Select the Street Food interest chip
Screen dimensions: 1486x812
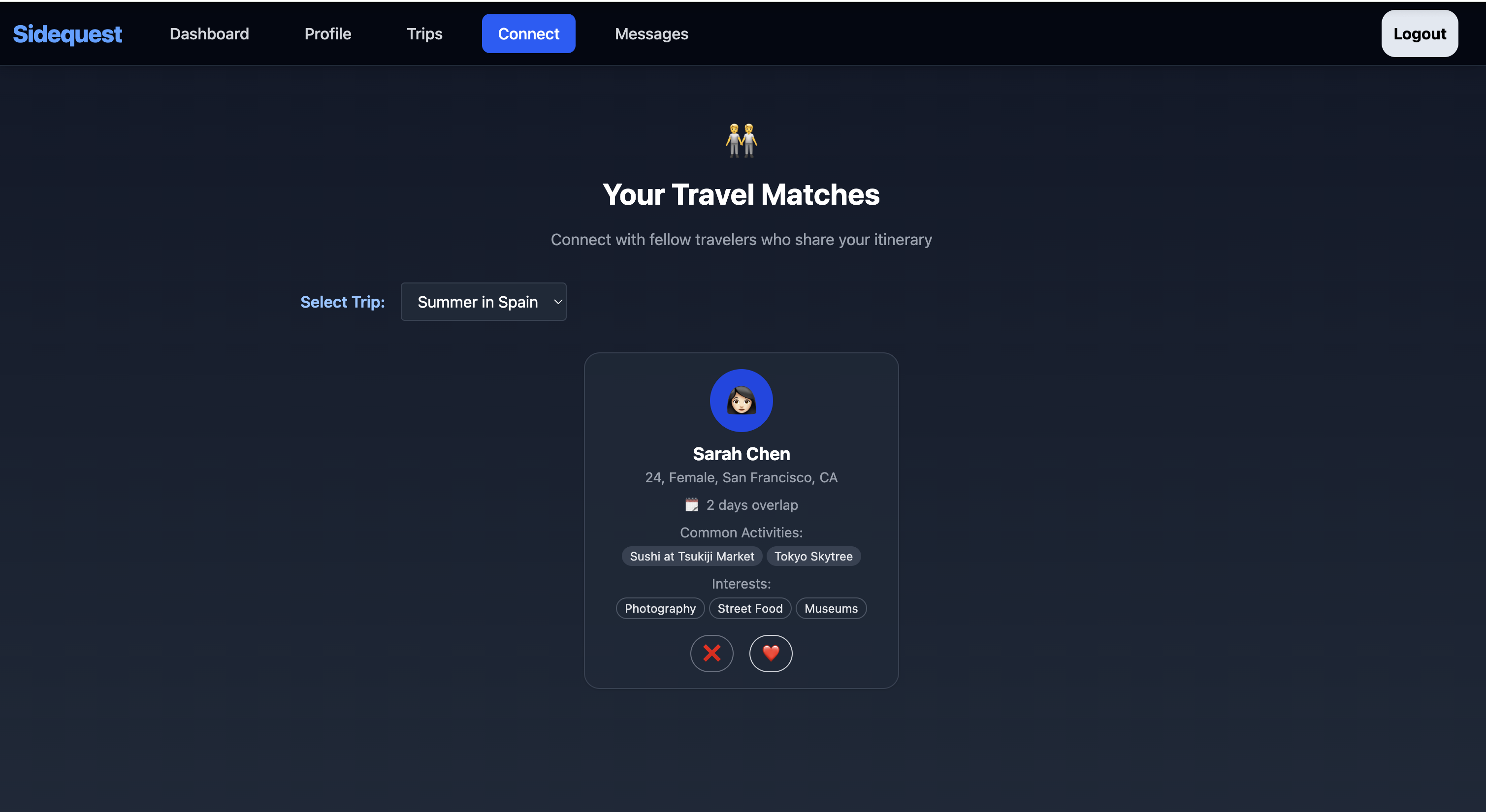[x=749, y=608]
